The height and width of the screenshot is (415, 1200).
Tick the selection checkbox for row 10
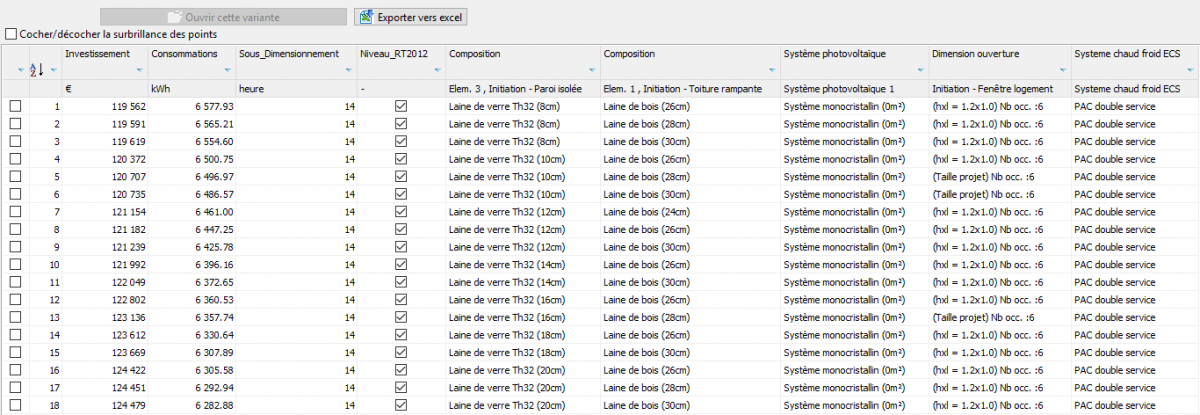tap(15, 264)
